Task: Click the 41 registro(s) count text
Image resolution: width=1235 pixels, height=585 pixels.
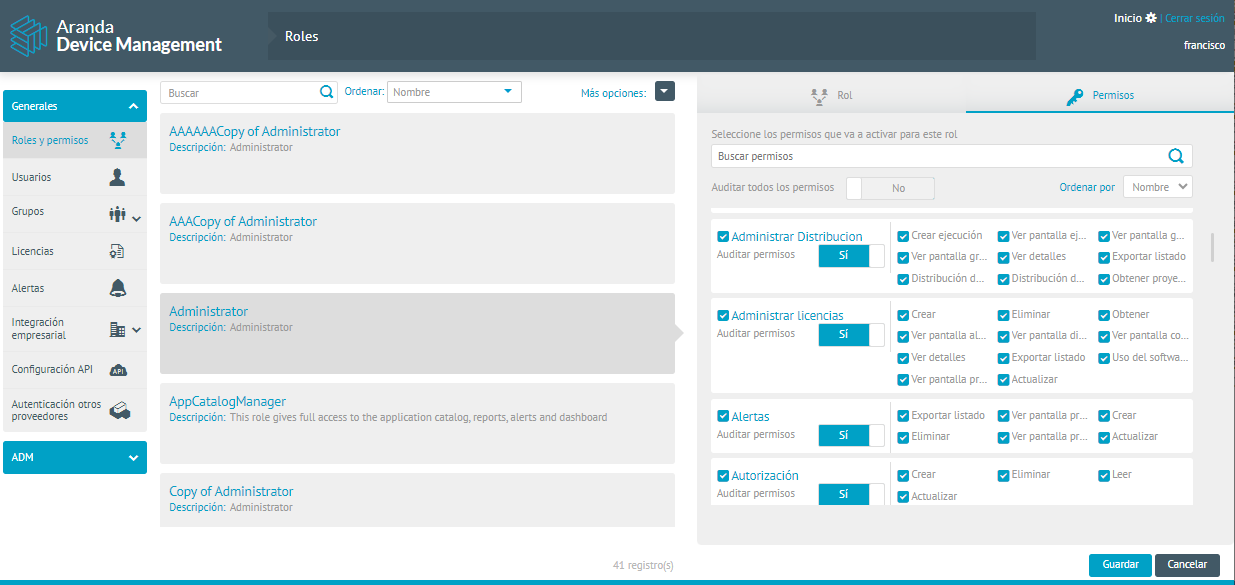Action: (x=643, y=566)
